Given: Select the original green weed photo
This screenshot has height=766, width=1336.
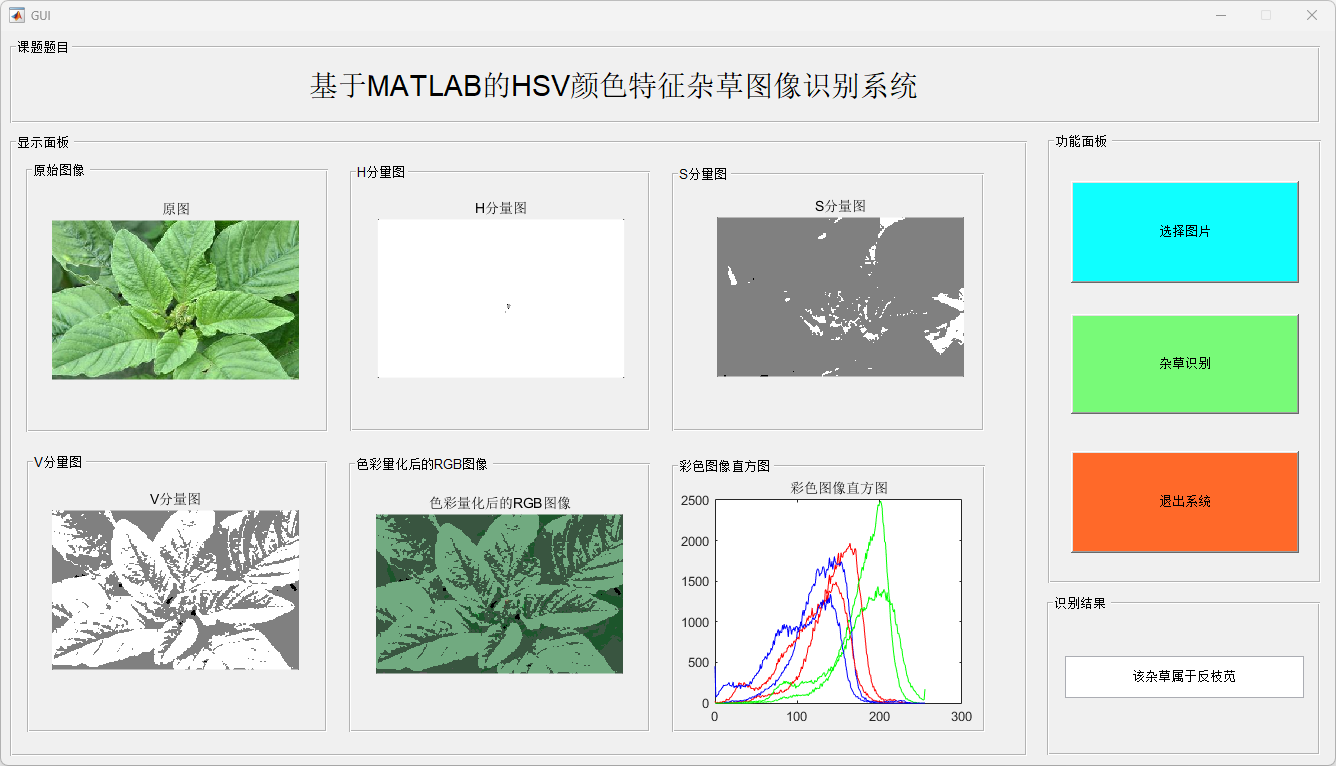Looking at the screenshot, I should tap(175, 300).
